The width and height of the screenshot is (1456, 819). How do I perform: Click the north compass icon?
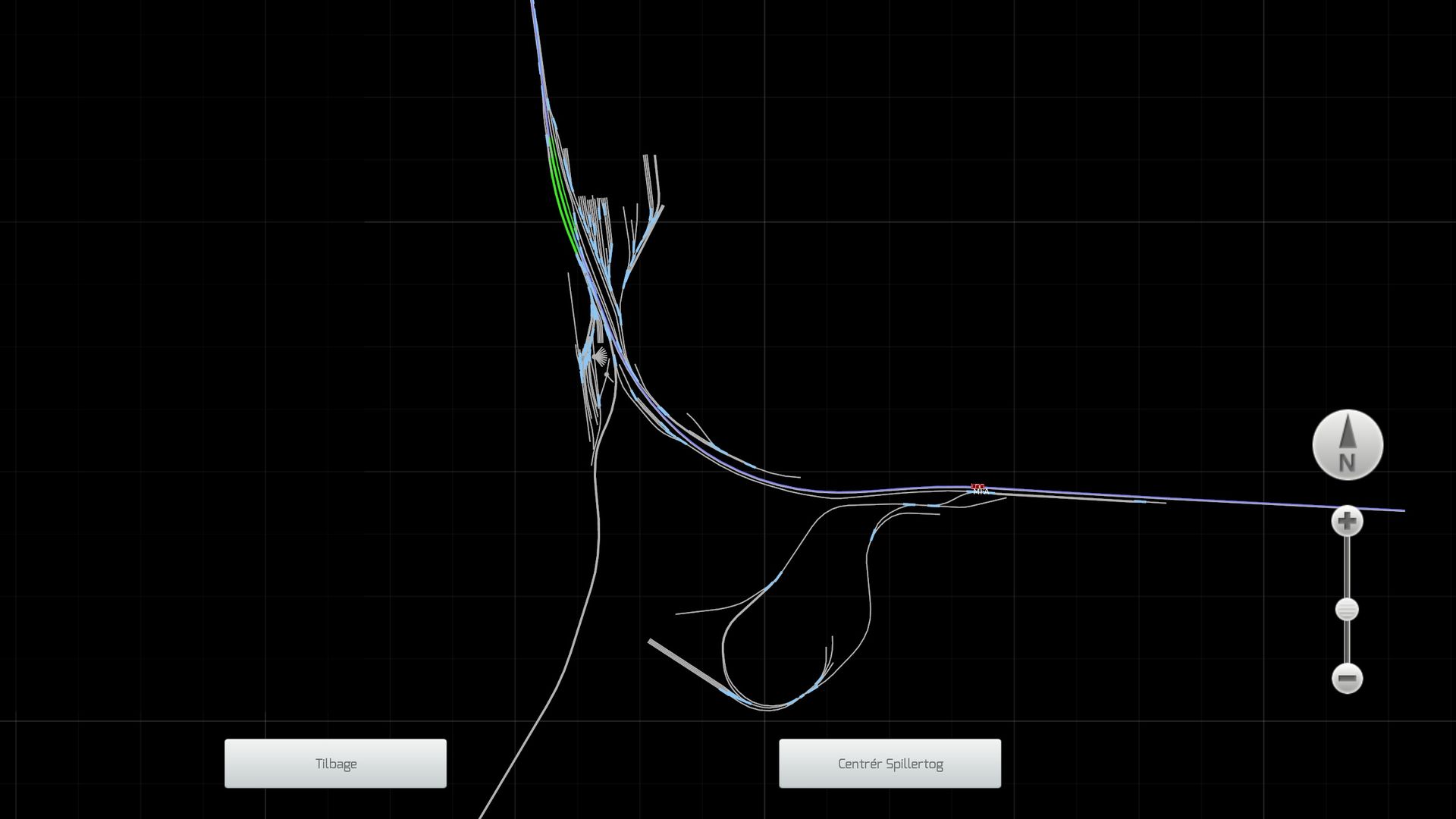point(1348,445)
